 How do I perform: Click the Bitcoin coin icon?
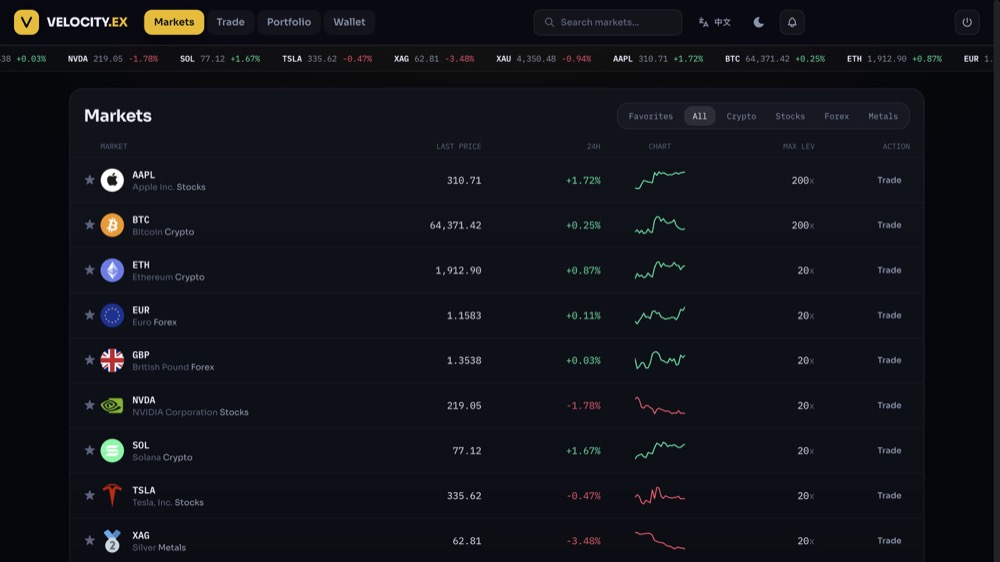pyautogui.click(x=112, y=225)
